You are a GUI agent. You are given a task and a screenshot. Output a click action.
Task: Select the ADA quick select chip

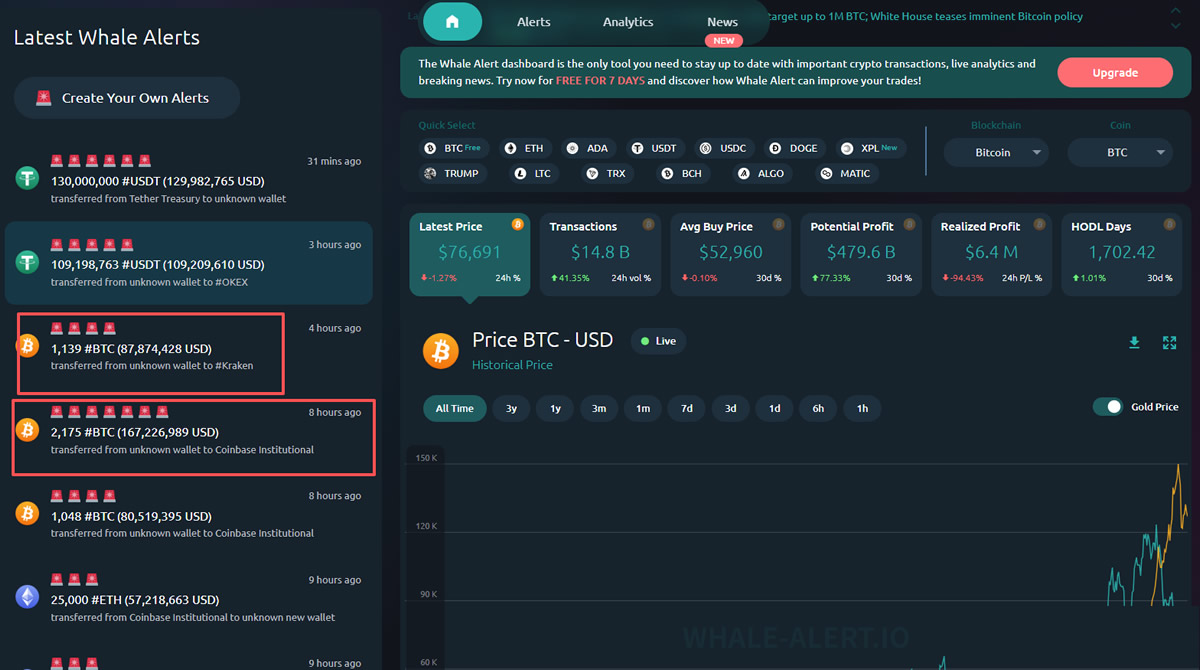pos(587,148)
